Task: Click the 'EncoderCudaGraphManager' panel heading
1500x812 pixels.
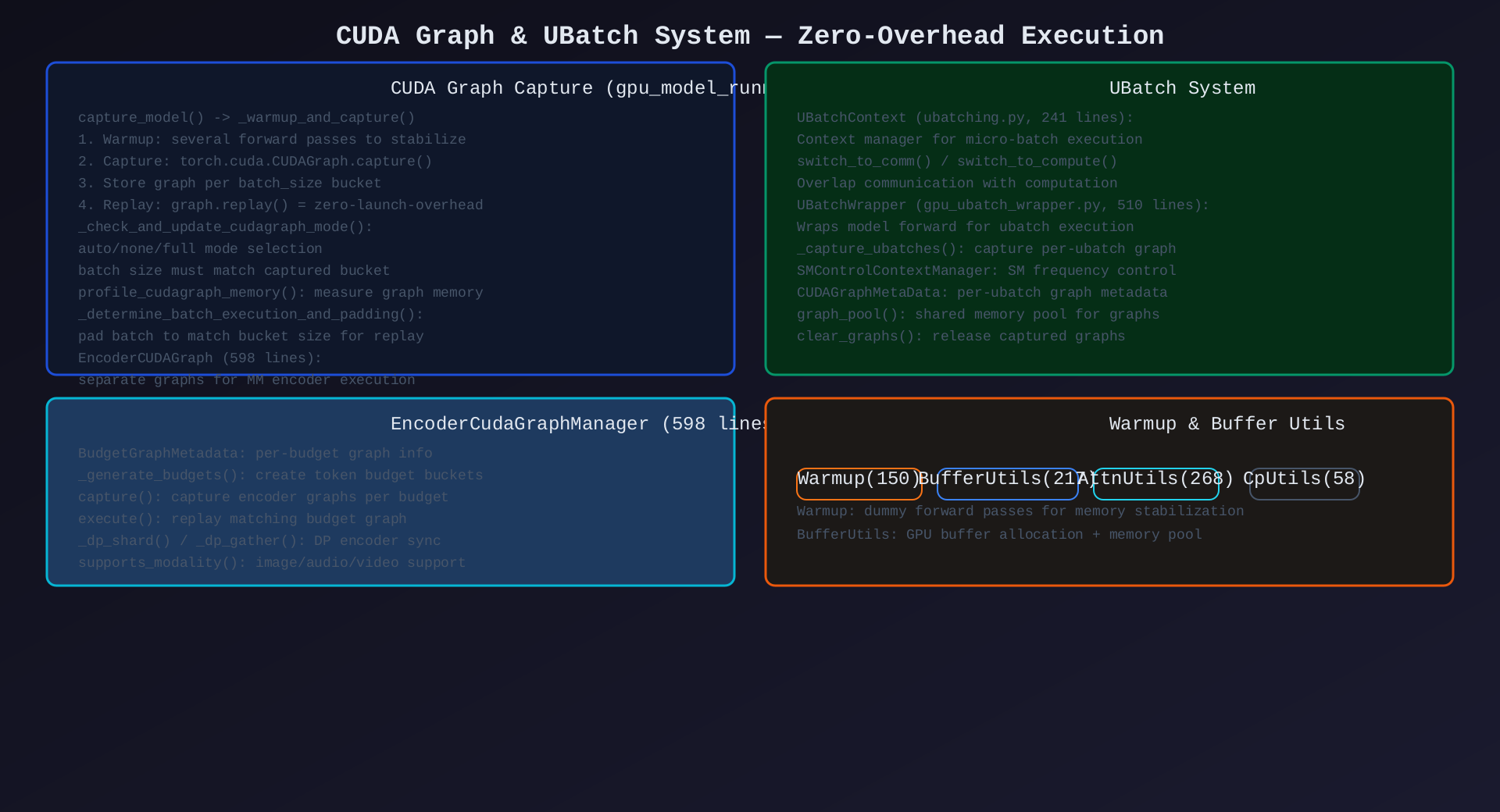Action: (x=580, y=424)
